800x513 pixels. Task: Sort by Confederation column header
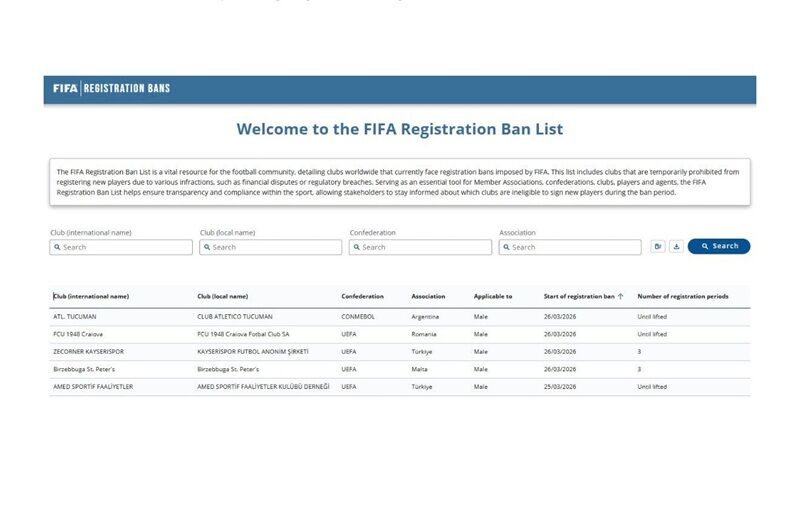tap(362, 296)
